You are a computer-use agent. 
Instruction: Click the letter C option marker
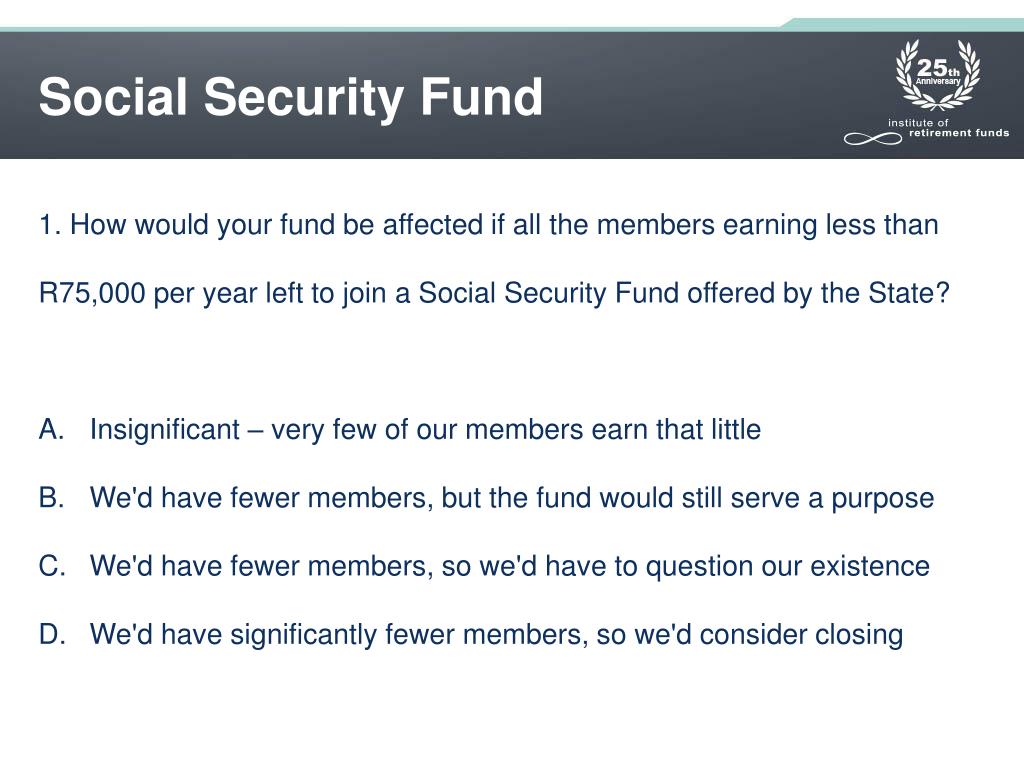[52, 566]
